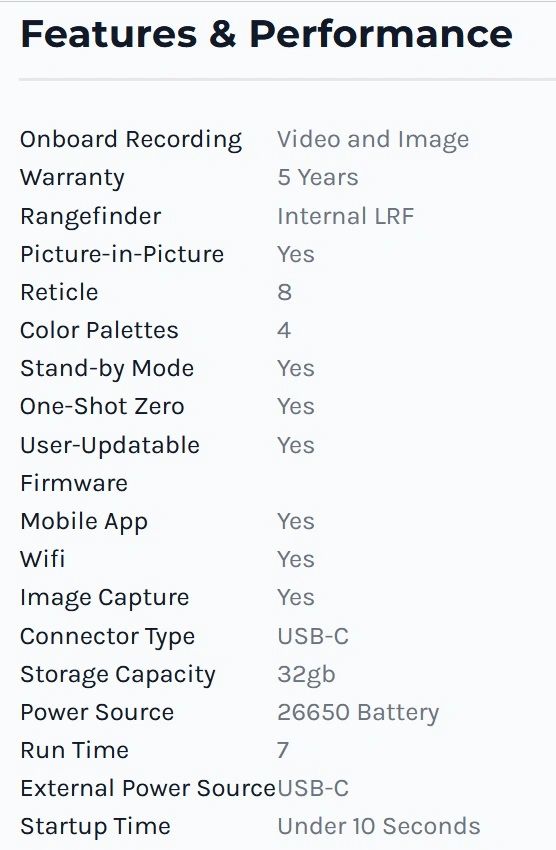This screenshot has width=556, height=850.
Task: Click the 32gb storage capacity value
Action: (x=306, y=675)
